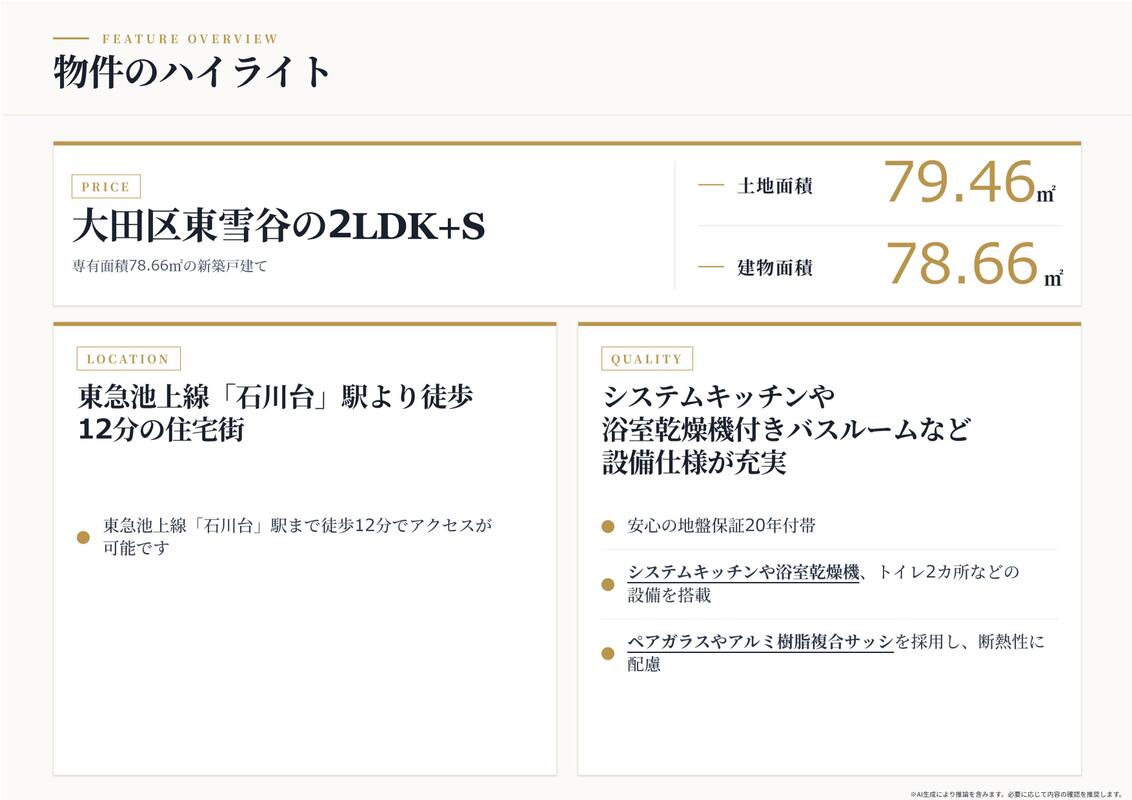Click the gold bullet beside ペアガラス item
The width and height of the screenshot is (1132, 800).
point(608,653)
